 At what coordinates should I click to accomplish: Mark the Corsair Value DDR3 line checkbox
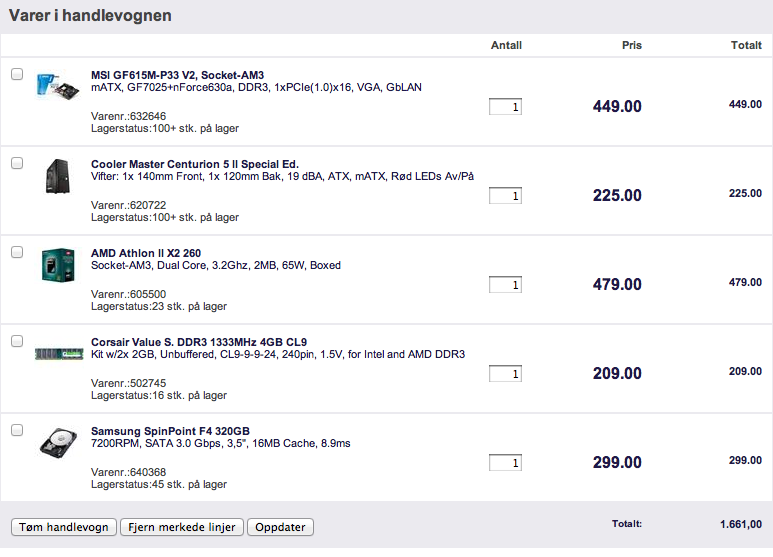[x=16, y=341]
